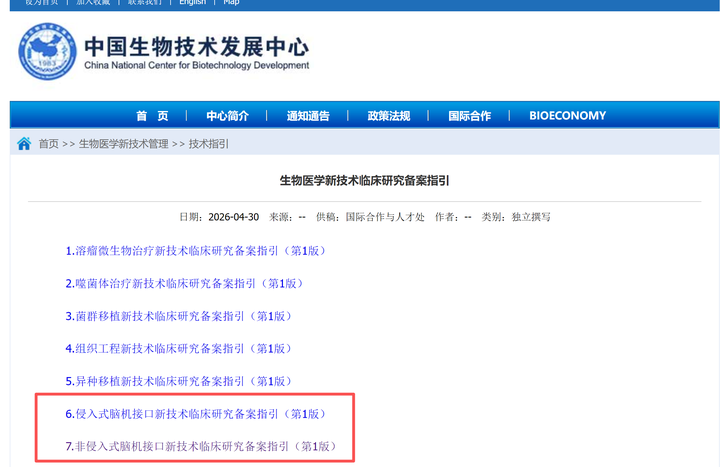The width and height of the screenshot is (720, 467).
Task: Open guideline 2 噬菌体治疗新技术 link
Action: [x=184, y=284]
